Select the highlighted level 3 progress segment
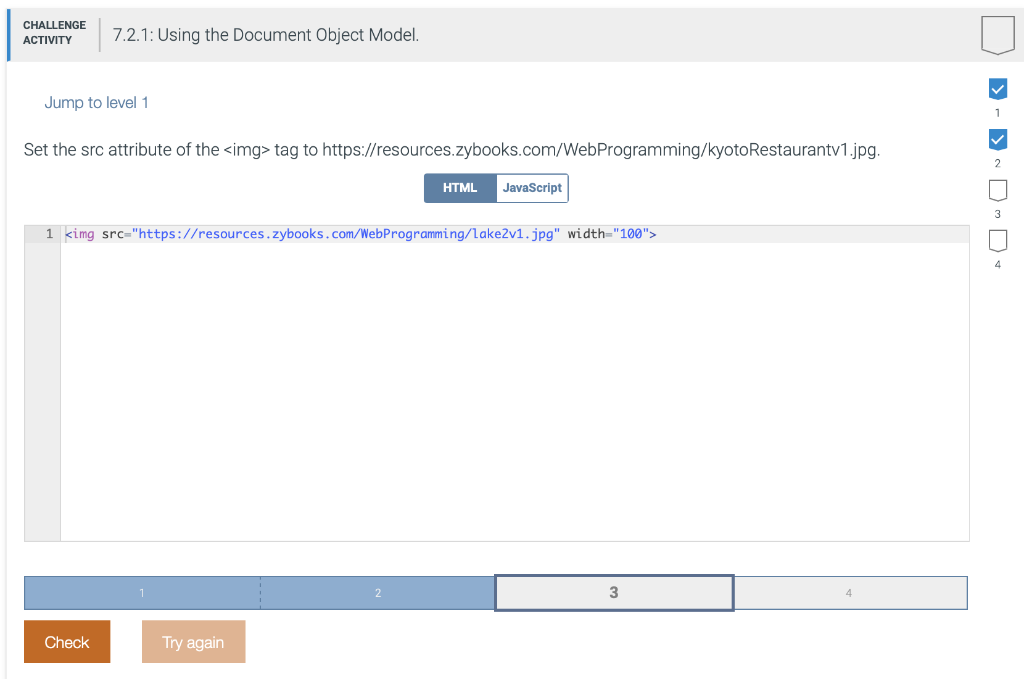 point(613,592)
